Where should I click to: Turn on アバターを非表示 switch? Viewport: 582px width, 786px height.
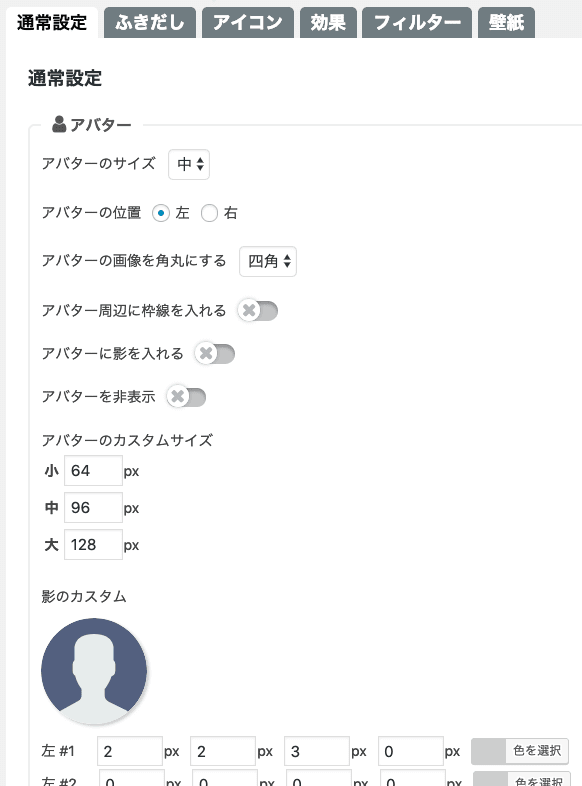tap(186, 397)
